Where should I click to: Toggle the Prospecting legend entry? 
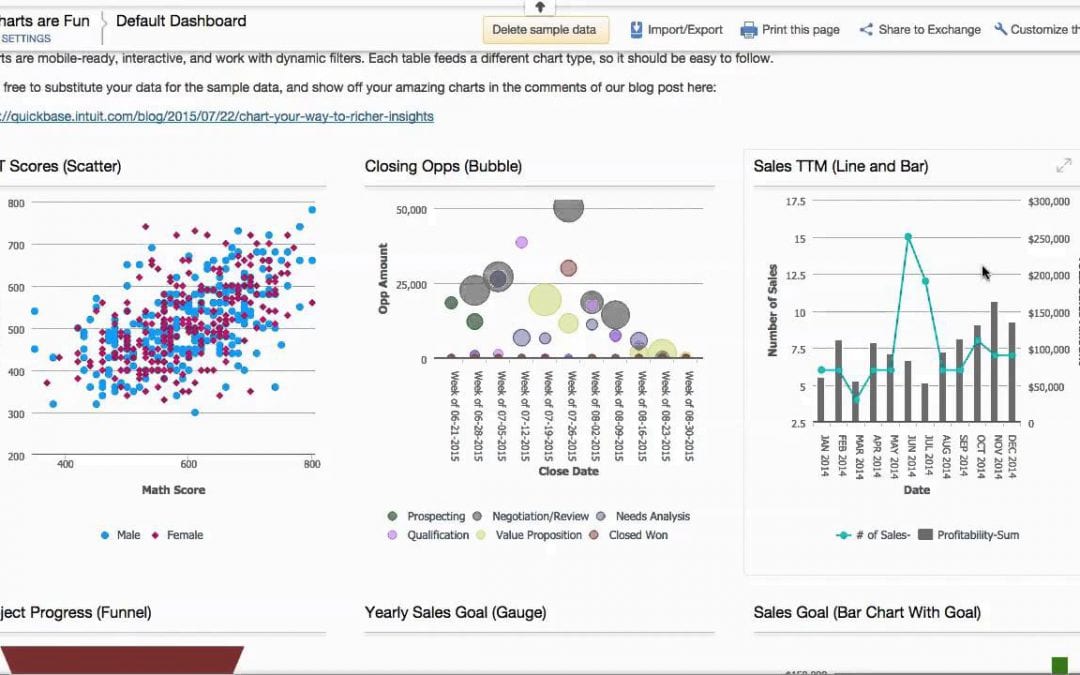click(x=427, y=517)
